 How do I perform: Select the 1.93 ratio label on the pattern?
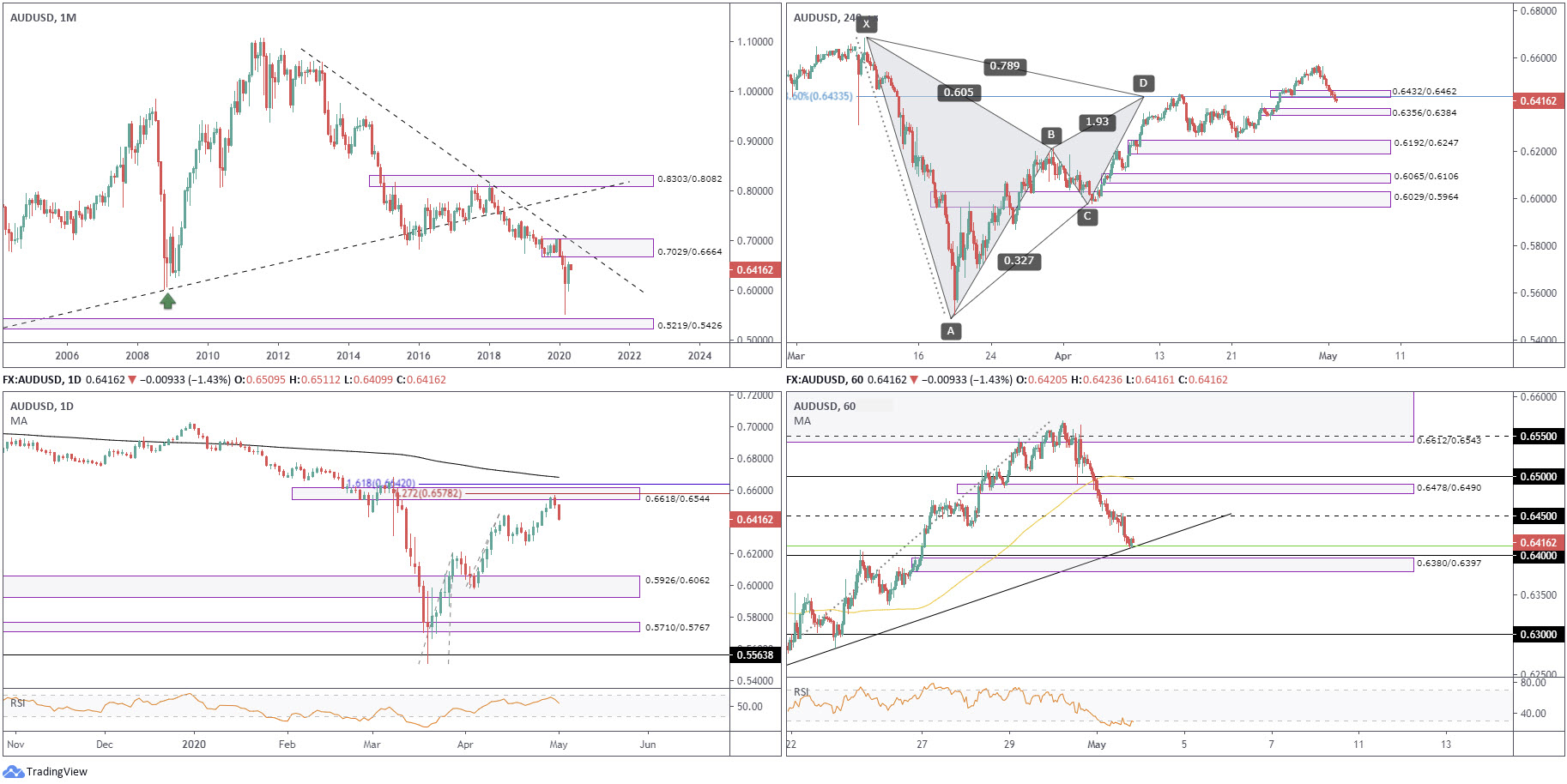click(x=1096, y=123)
